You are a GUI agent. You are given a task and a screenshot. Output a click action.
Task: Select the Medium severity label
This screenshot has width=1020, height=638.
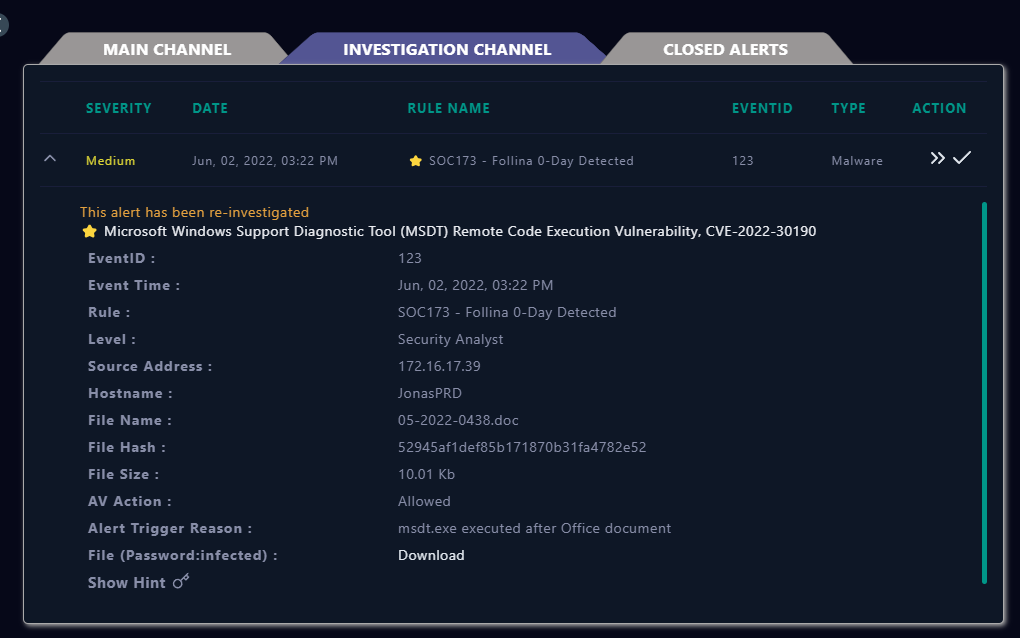pyautogui.click(x=110, y=160)
